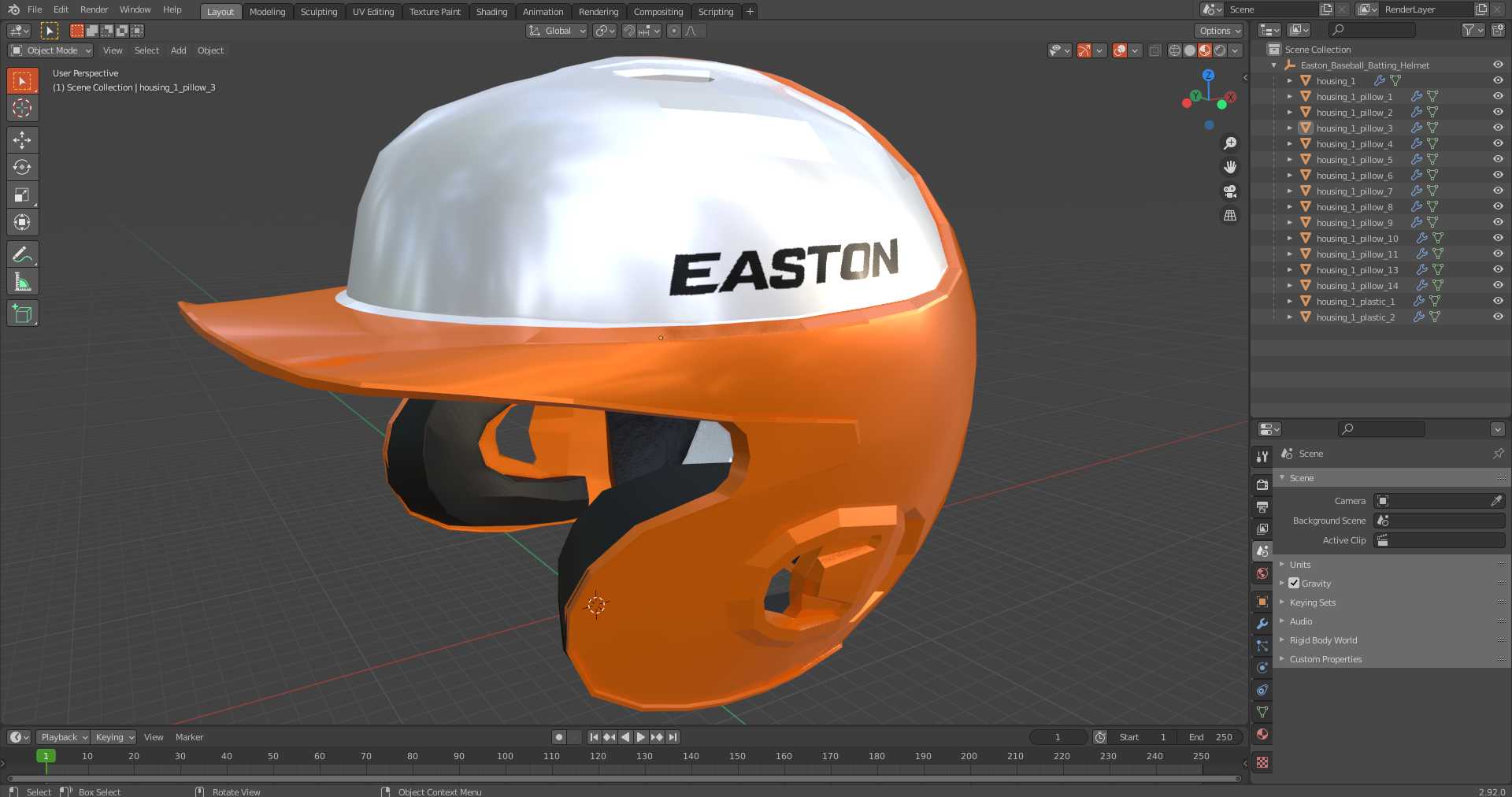The height and width of the screenshot is (797, 1512).
Task: Open the Playback dropdown
Action: (63, 737)
